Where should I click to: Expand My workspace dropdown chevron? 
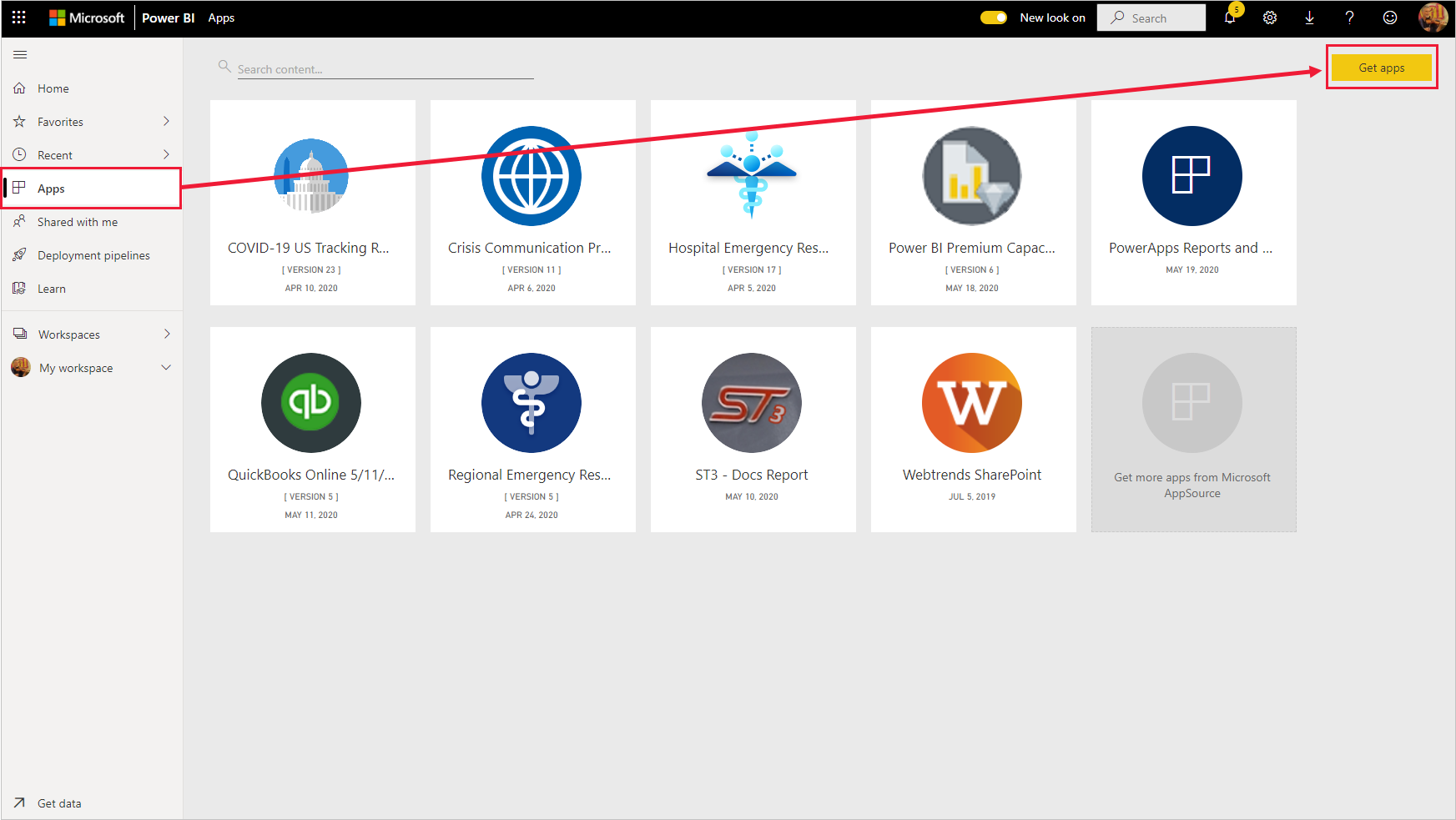(166, 367)
